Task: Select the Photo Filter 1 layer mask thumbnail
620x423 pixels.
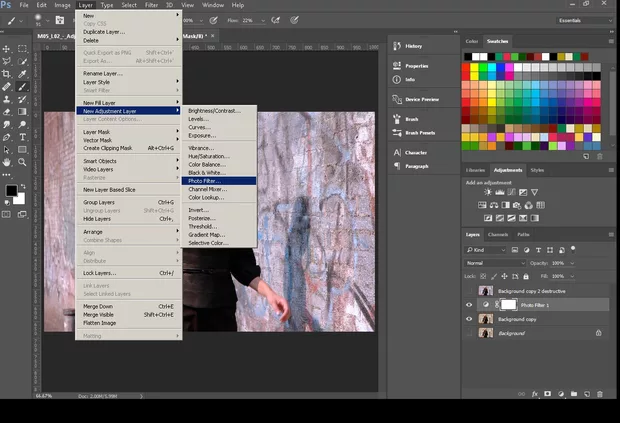Action: [x=507, y=304]
